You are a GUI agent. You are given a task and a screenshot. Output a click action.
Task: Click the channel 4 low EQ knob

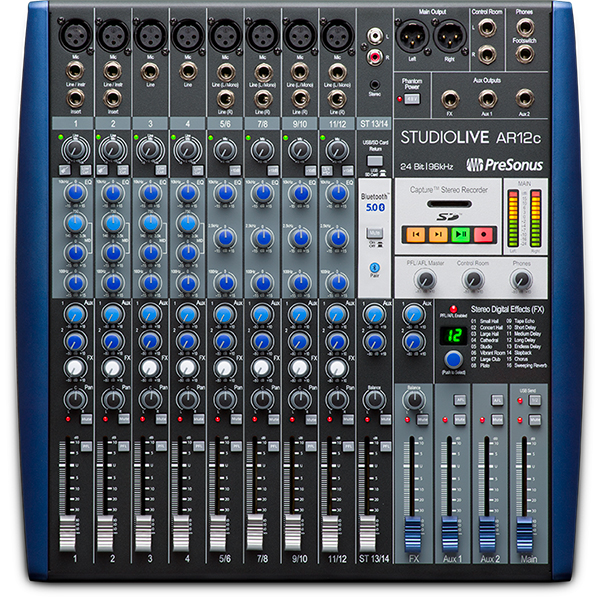[188, 283]
